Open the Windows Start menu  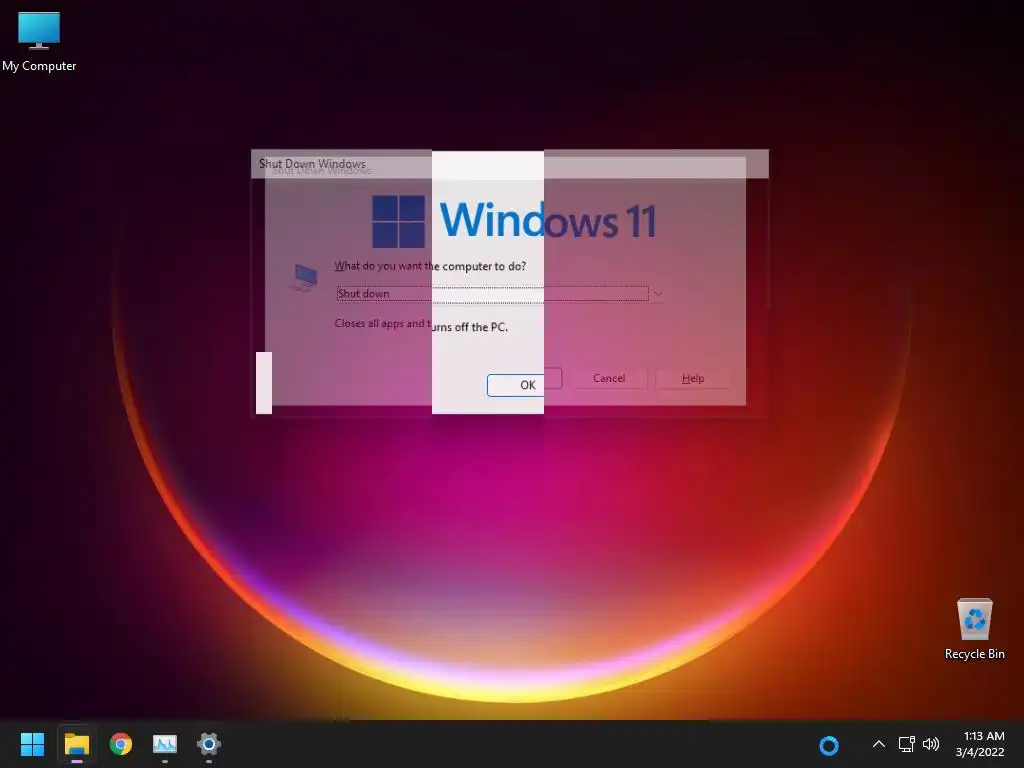coord(32,744)
